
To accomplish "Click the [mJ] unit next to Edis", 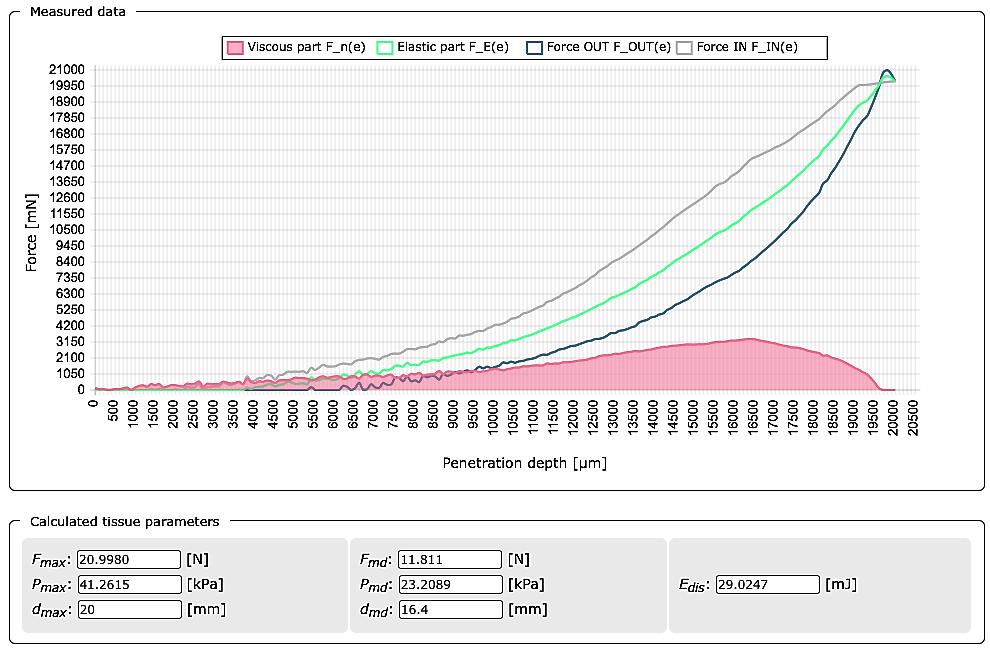I will [x=841, y=585].
